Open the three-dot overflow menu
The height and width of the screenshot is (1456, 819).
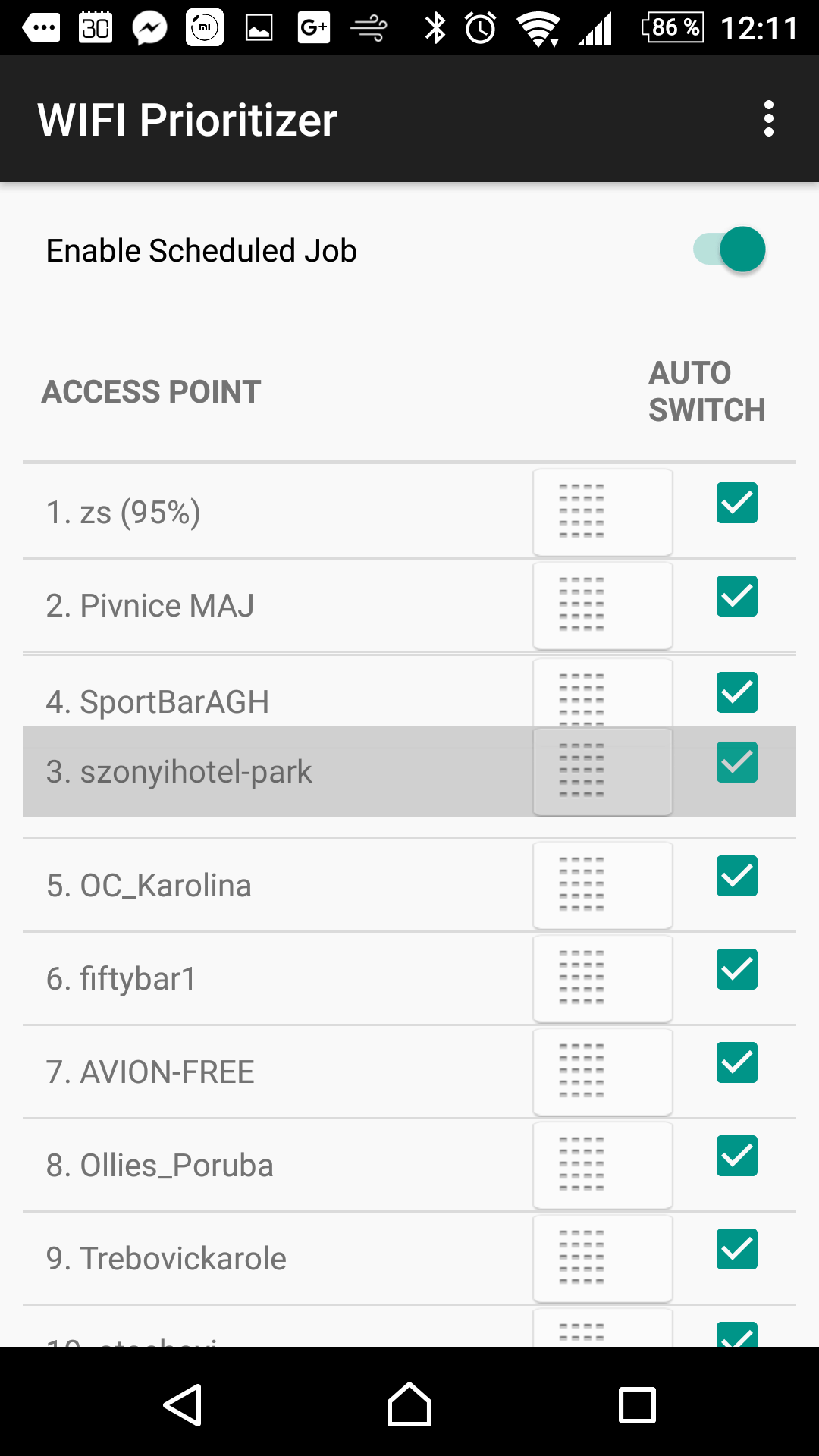pyautogui.click(x=769, y=119)
